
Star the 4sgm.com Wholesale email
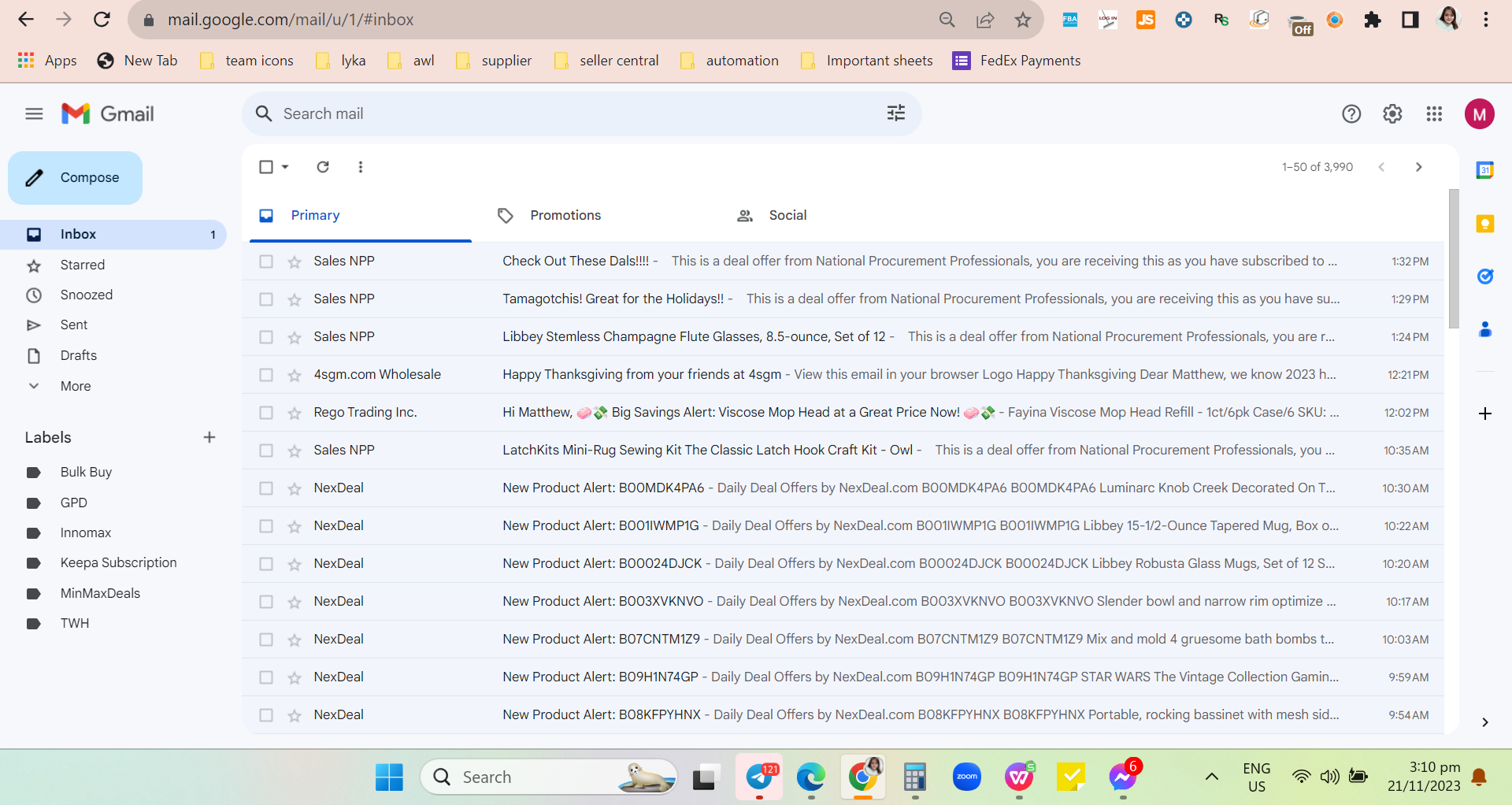pos(295,376)
